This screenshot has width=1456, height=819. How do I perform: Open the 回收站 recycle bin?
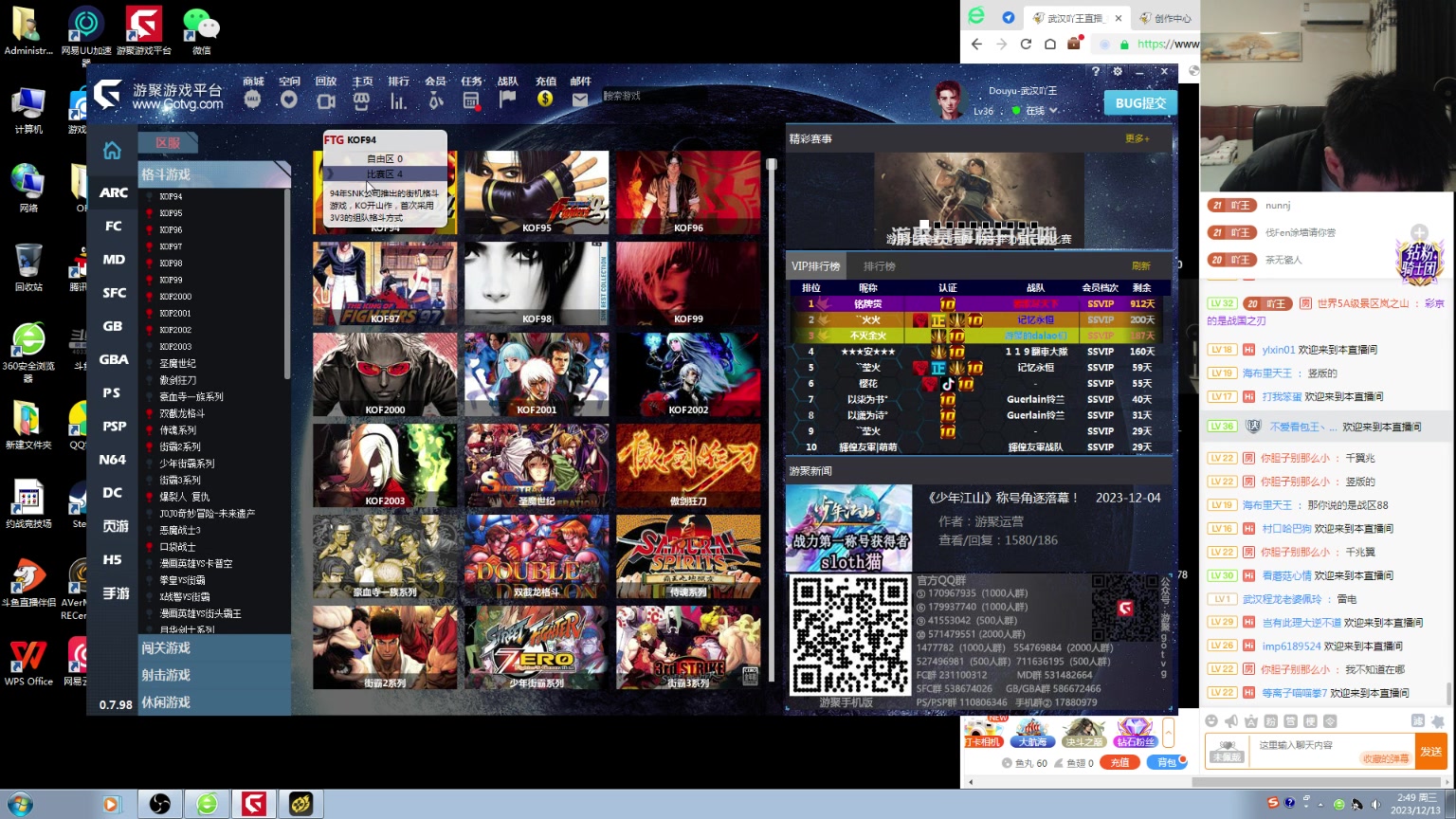click(28, 266)
